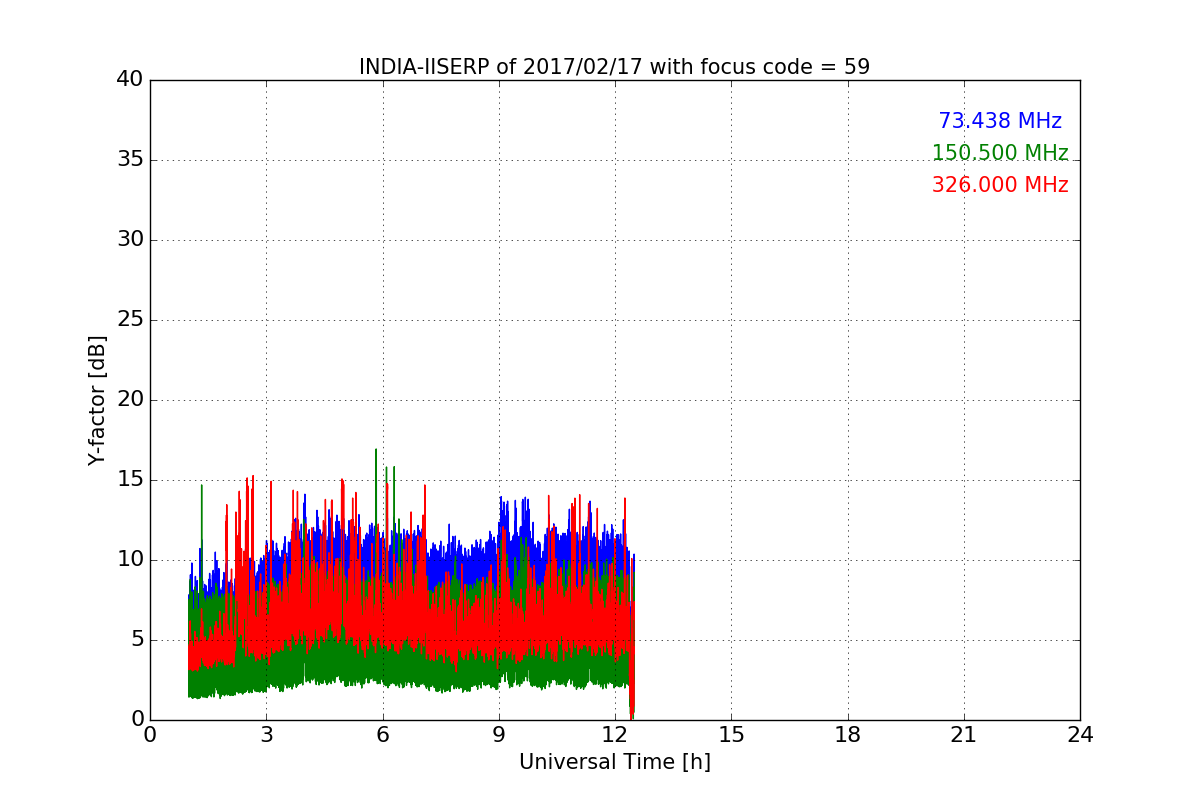Select the green '150.500 MHz' legend label
Image resolution: width=1200 pixels, height=800 pixels.
click(1000, 153)
